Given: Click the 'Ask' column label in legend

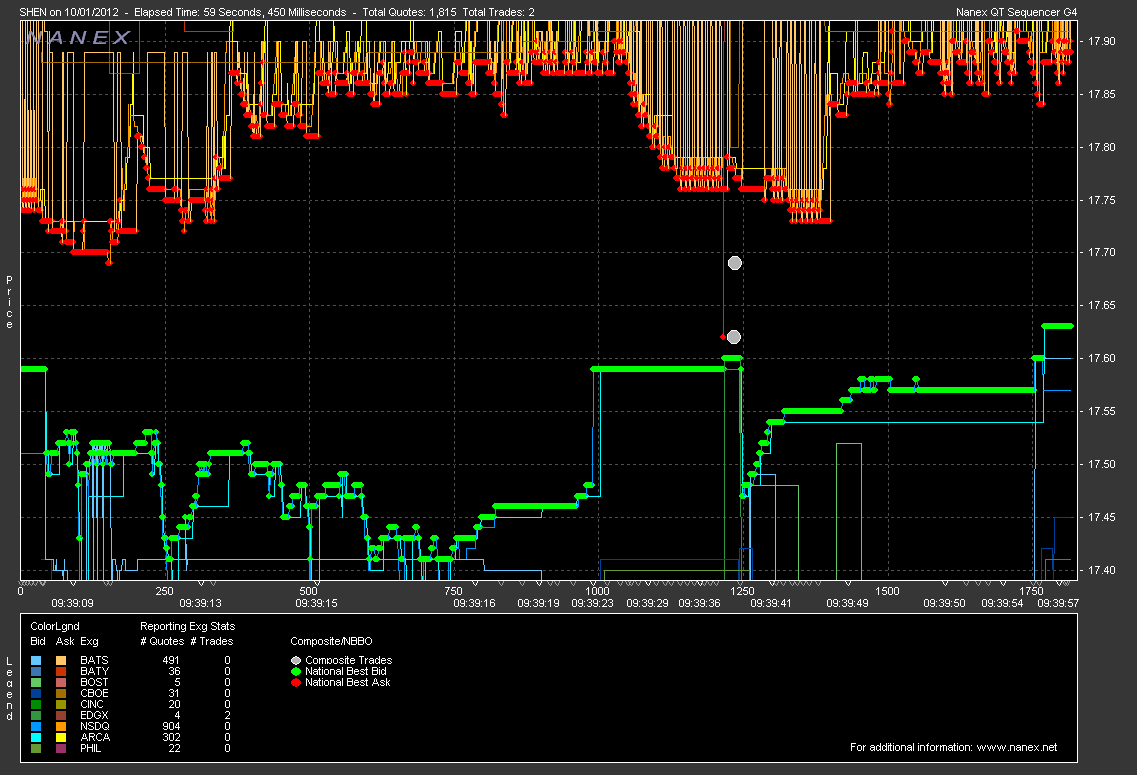Looking at the screenshot, I should (65, 642).
